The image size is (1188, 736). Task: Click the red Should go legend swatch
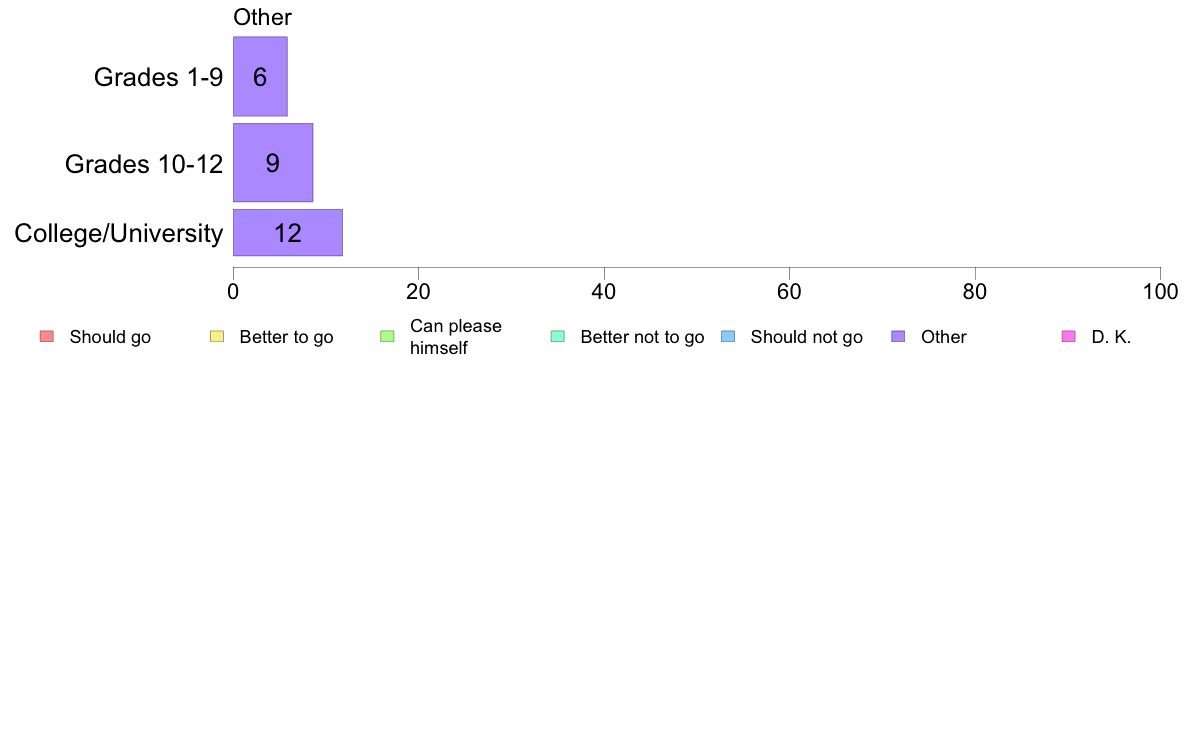click(47, 337)
